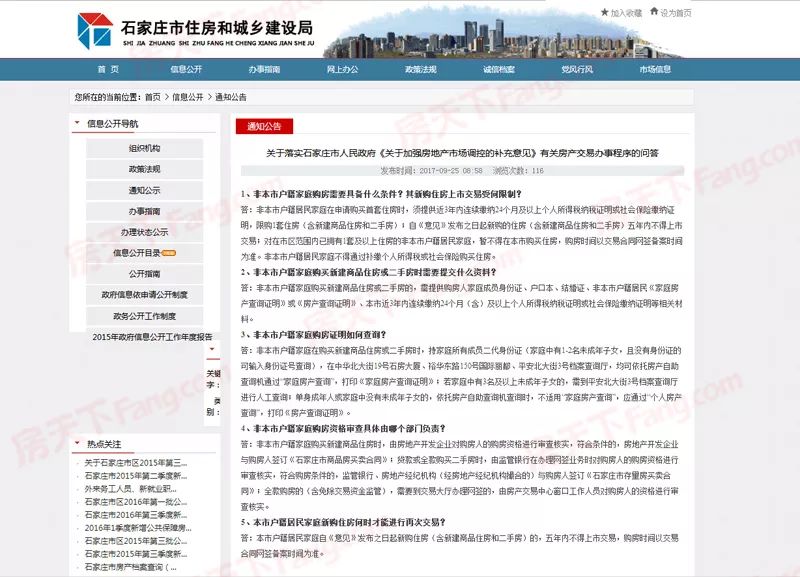Open 办事指南 in the left sidebar
This screenshot has width=800, height=577.
tap(144, 211)
